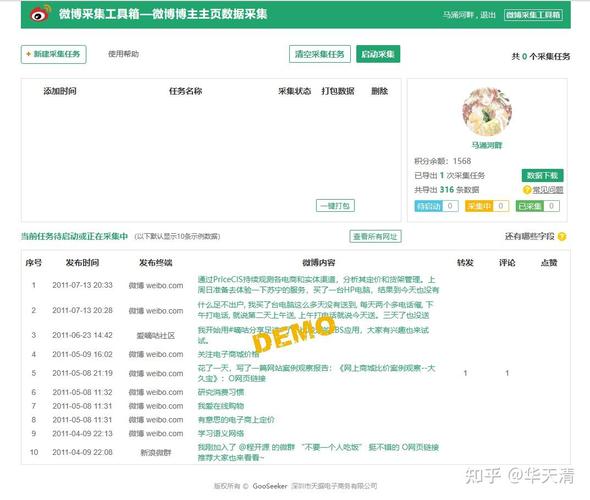Open row 8 post 有意思的电子商上定价
590x500 pixels.
click(x=236, y=420)
